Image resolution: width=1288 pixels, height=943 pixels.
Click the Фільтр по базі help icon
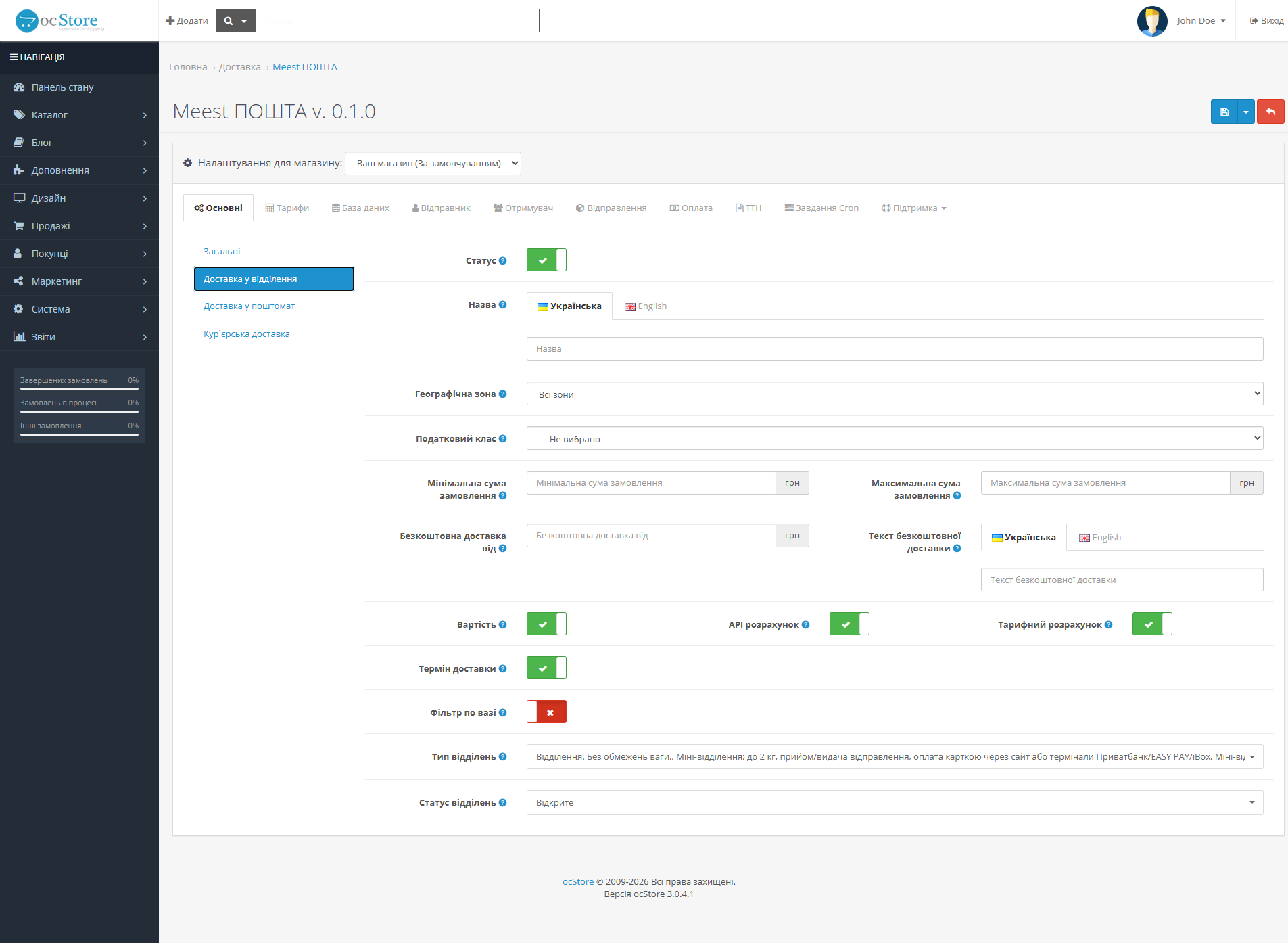coord(502,712)
